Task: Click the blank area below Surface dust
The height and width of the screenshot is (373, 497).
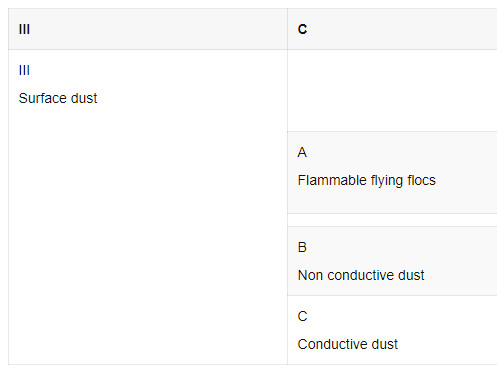Action: [148, 233]
